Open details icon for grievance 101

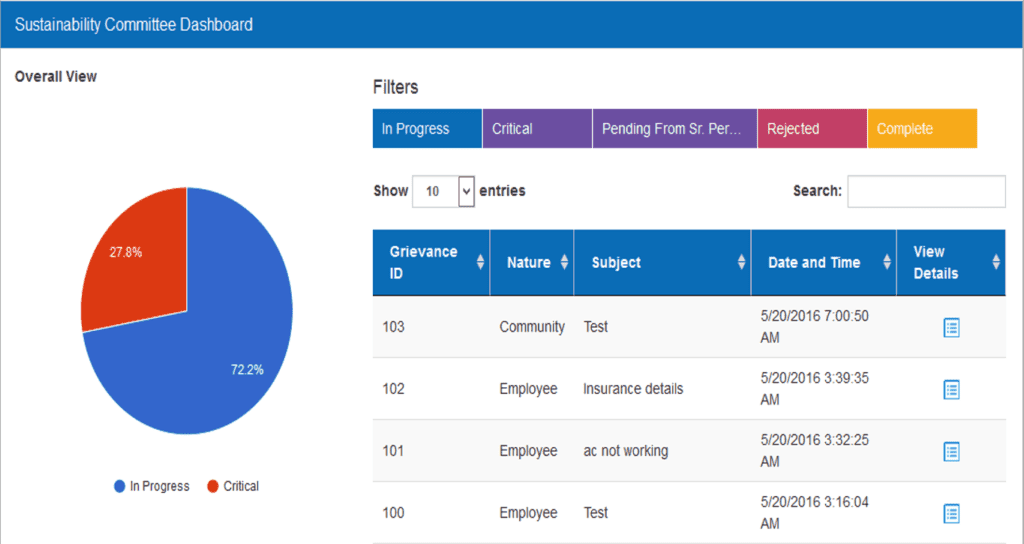951,451
